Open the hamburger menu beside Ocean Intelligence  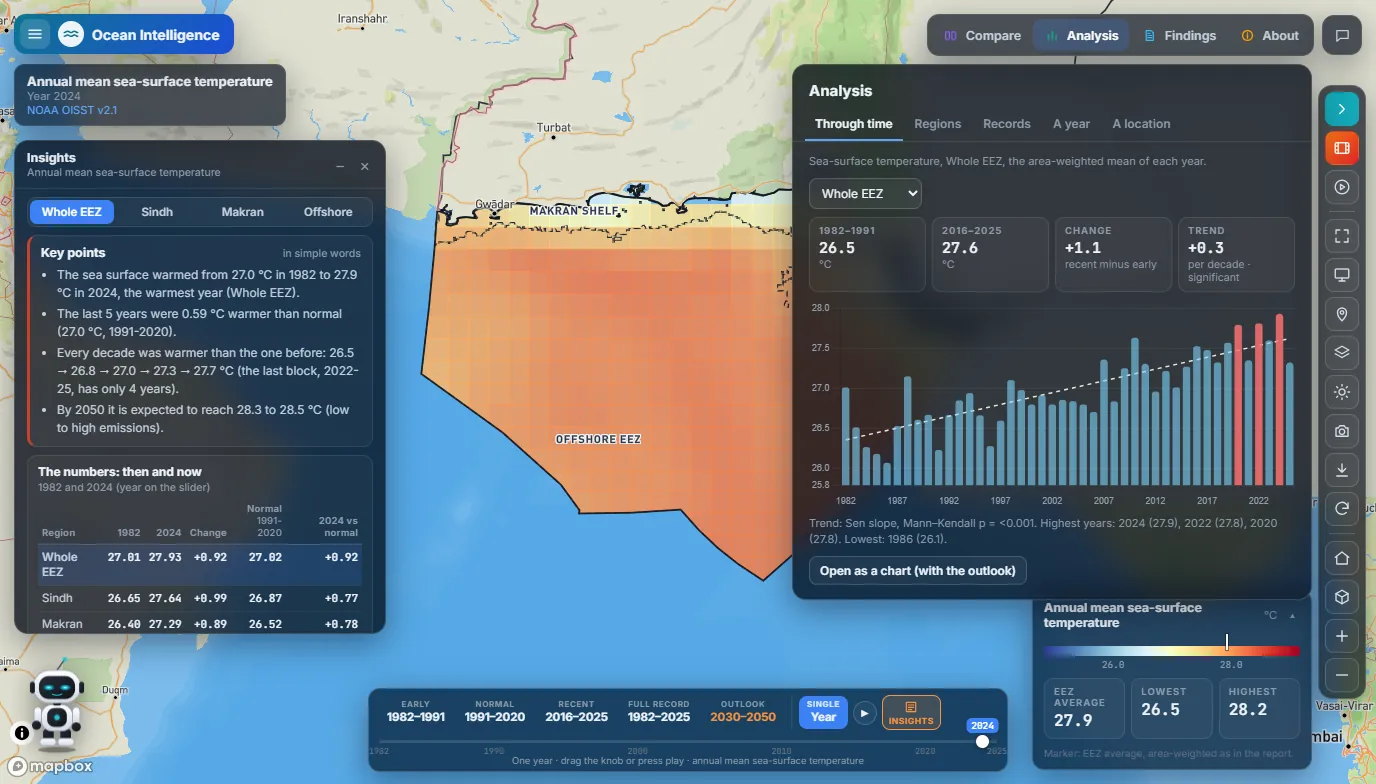coord(35,35)
